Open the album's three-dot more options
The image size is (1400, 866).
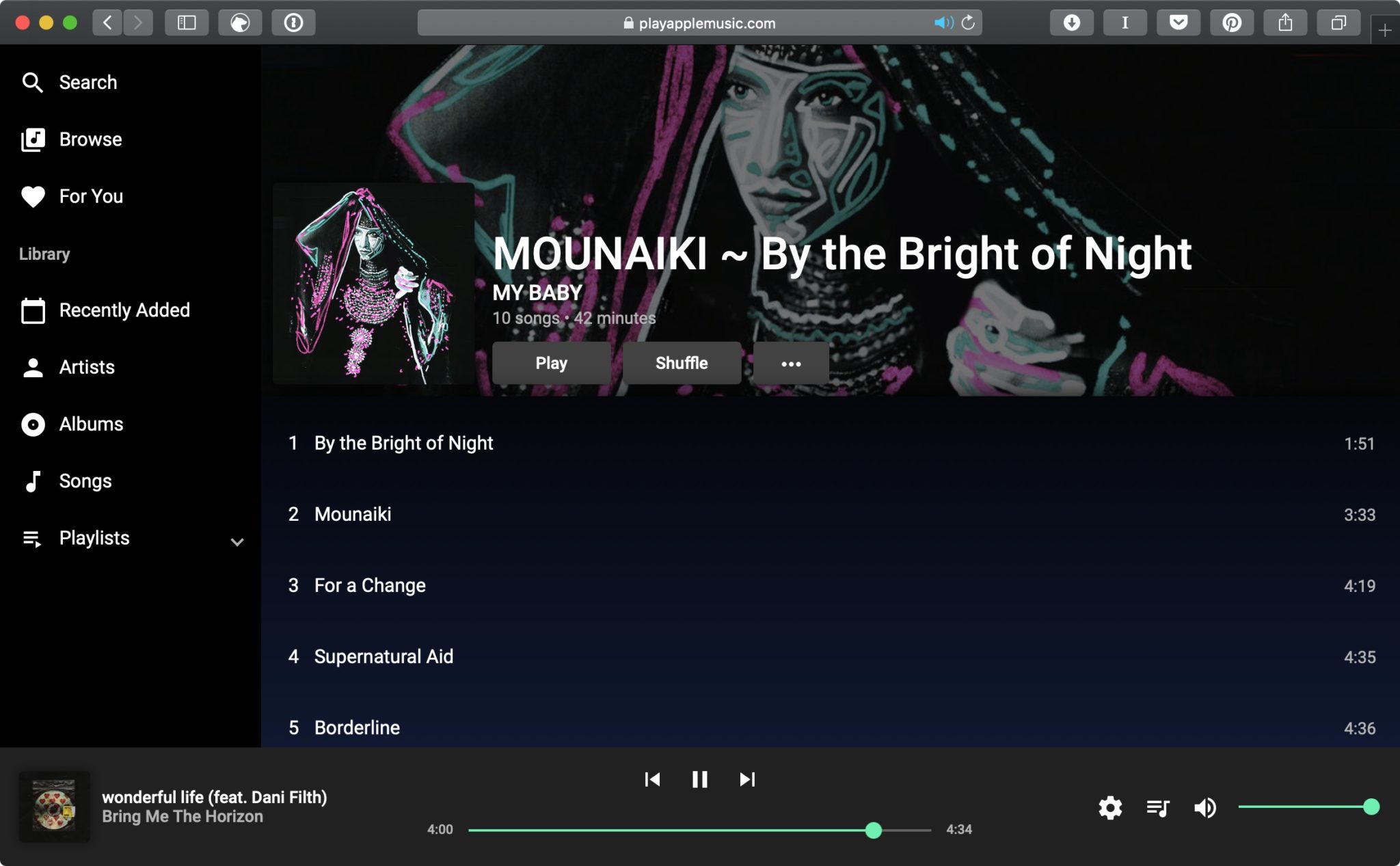pos(791,364)
